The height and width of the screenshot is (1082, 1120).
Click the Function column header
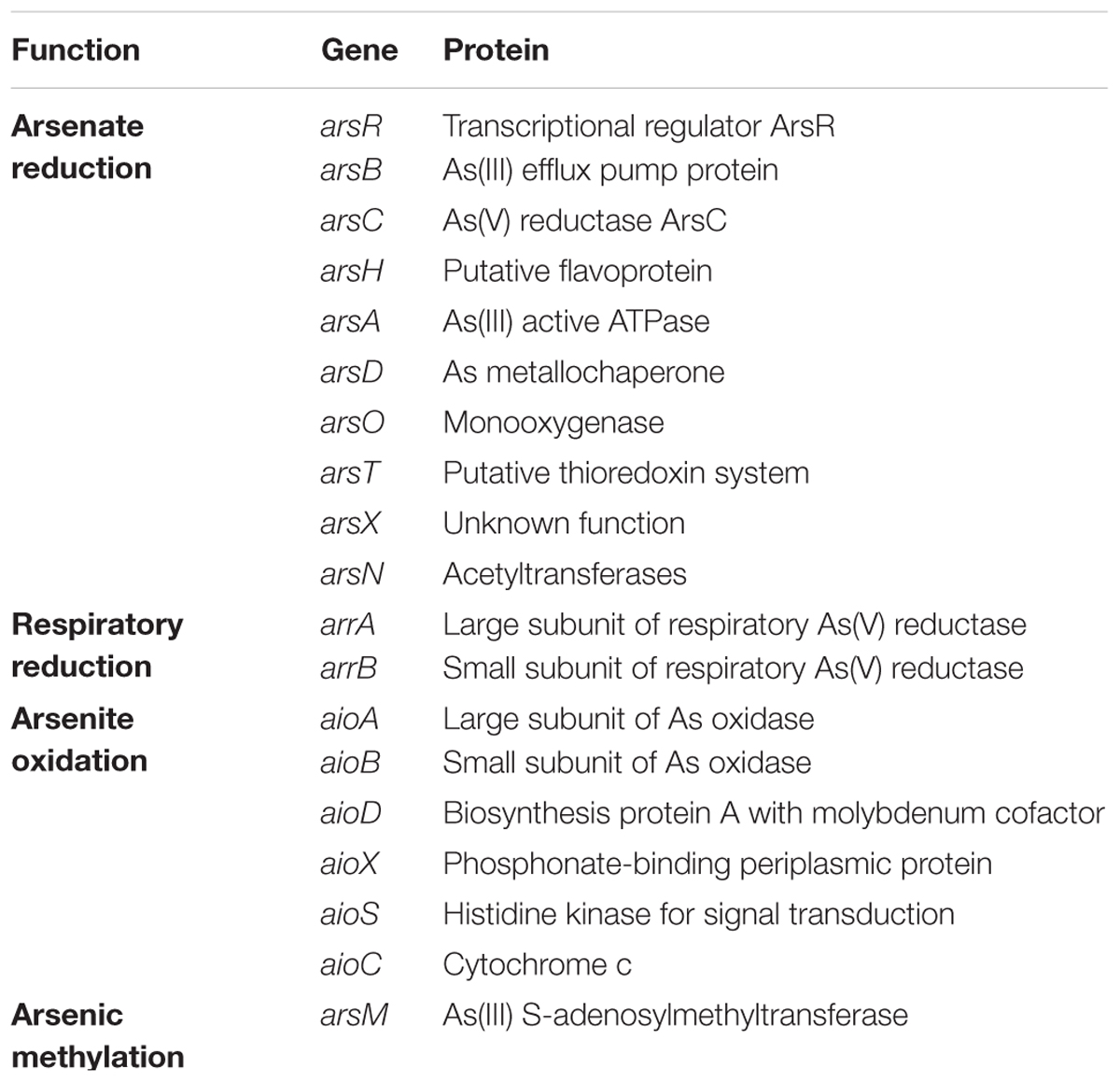pos(76,49)
